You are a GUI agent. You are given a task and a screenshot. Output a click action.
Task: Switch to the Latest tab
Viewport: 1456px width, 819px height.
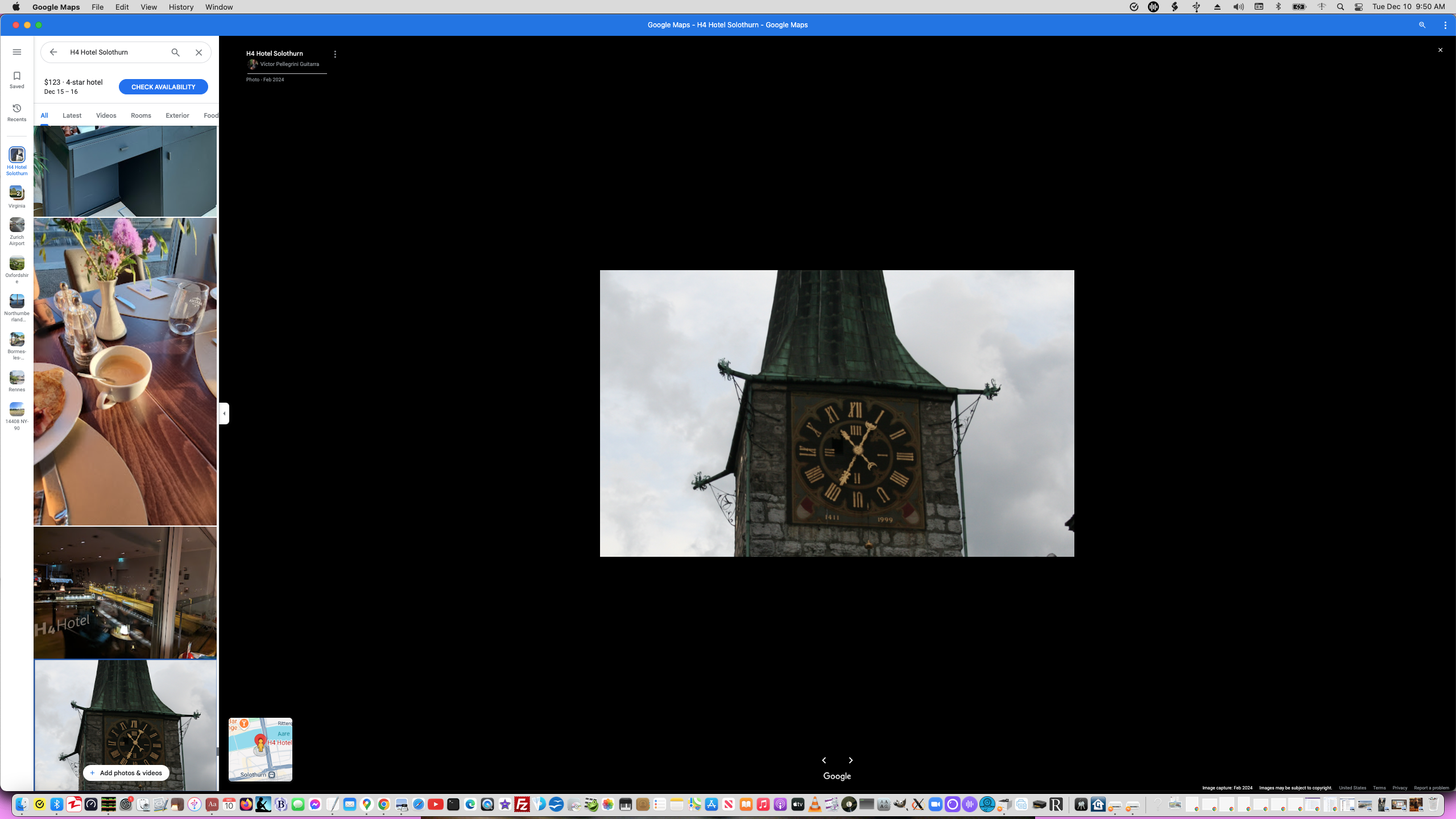coord(72,115)
